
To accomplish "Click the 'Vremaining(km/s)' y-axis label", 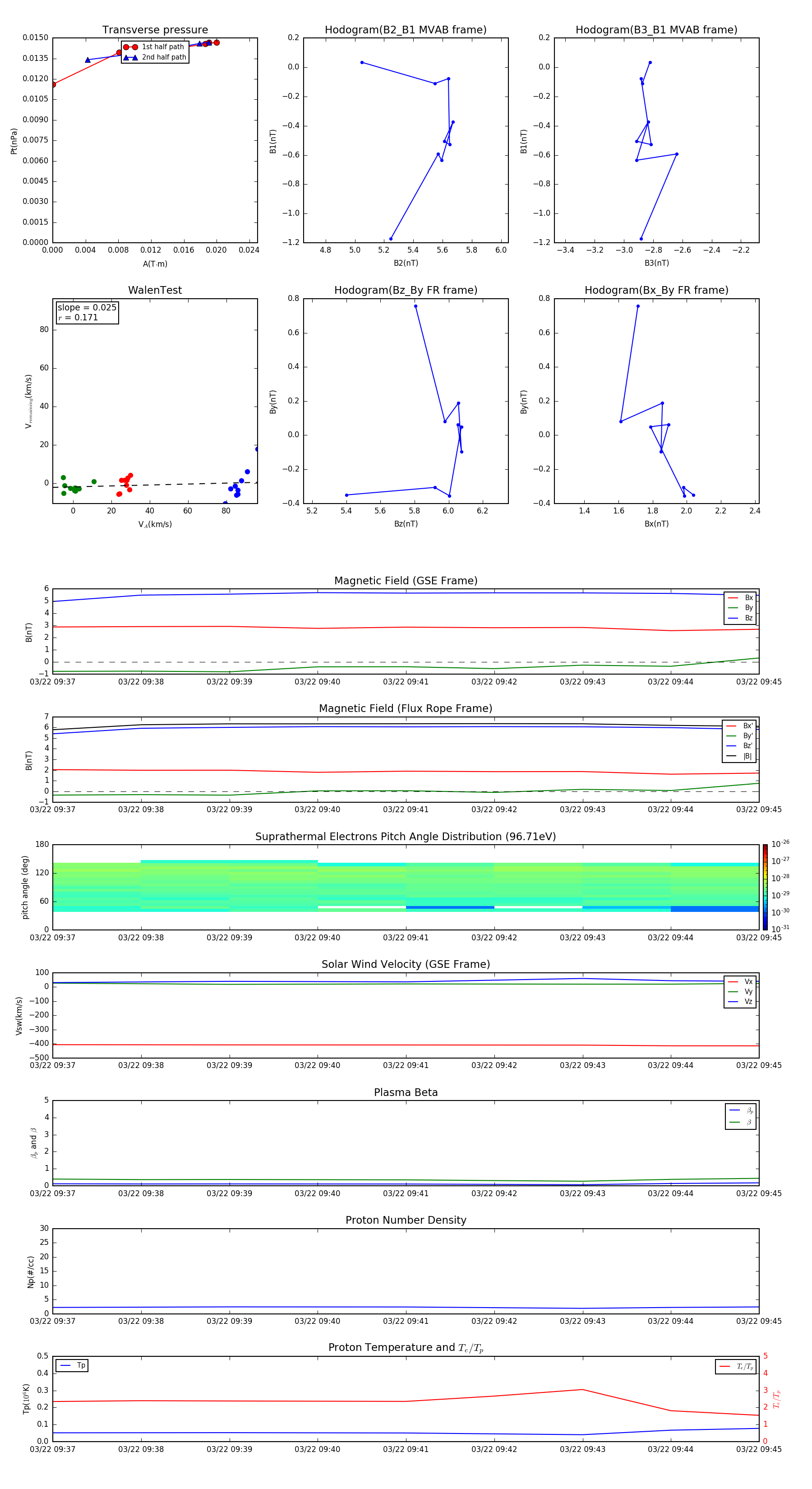I will pos(28,401).
